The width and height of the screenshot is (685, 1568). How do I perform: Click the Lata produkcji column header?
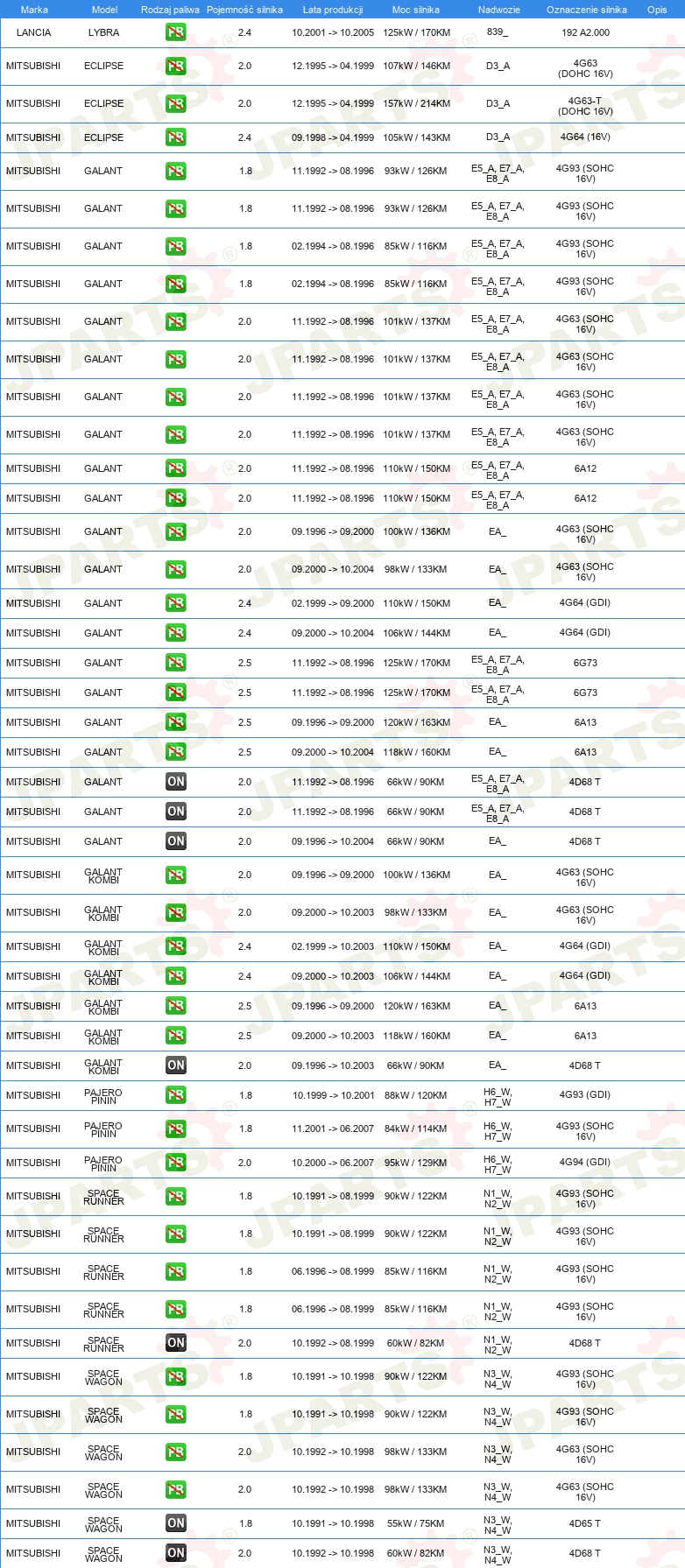(333, 10)
